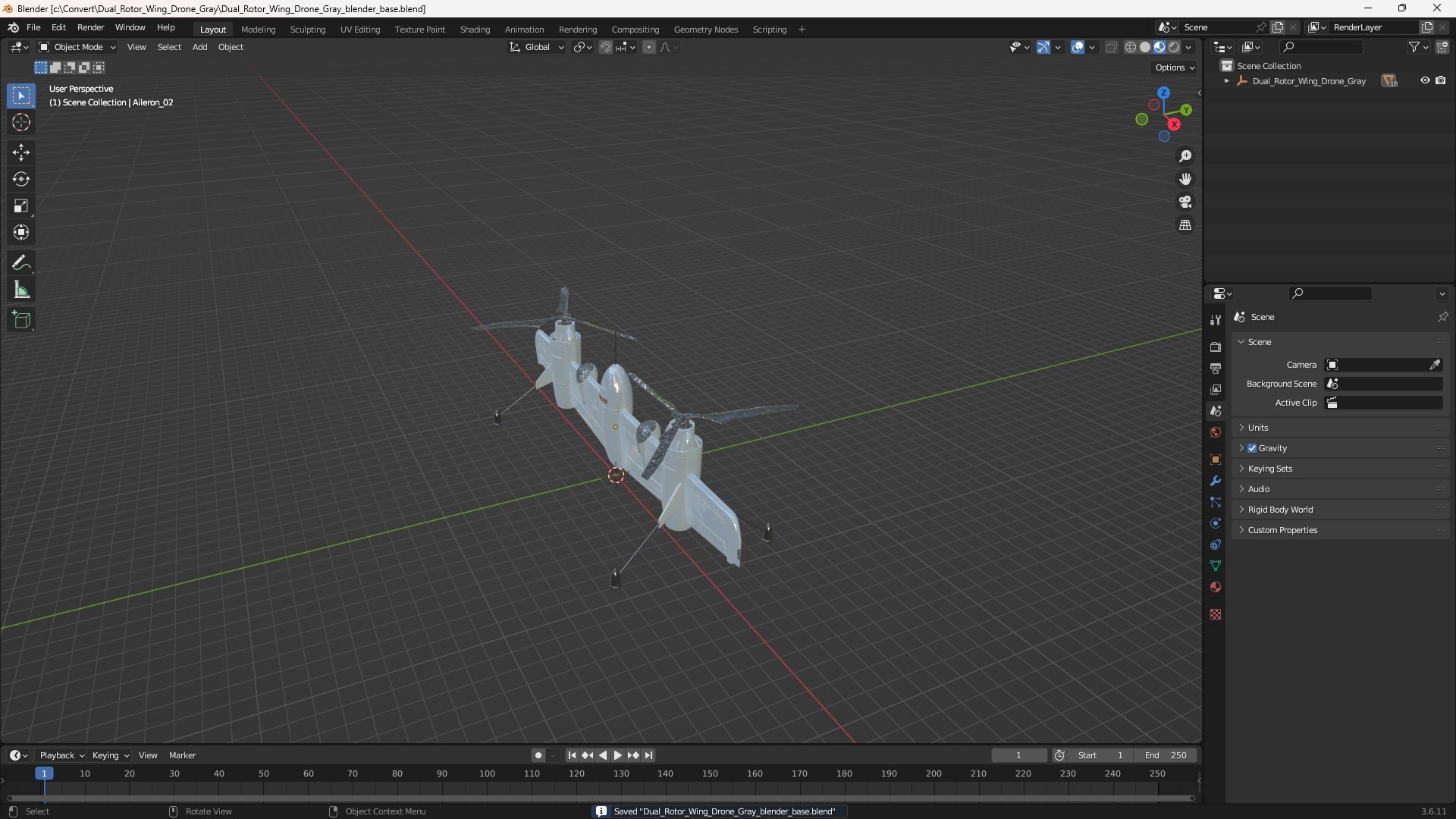Open the Object properties tab
The image size is (1456, 819).
[x=1216, y=460]
